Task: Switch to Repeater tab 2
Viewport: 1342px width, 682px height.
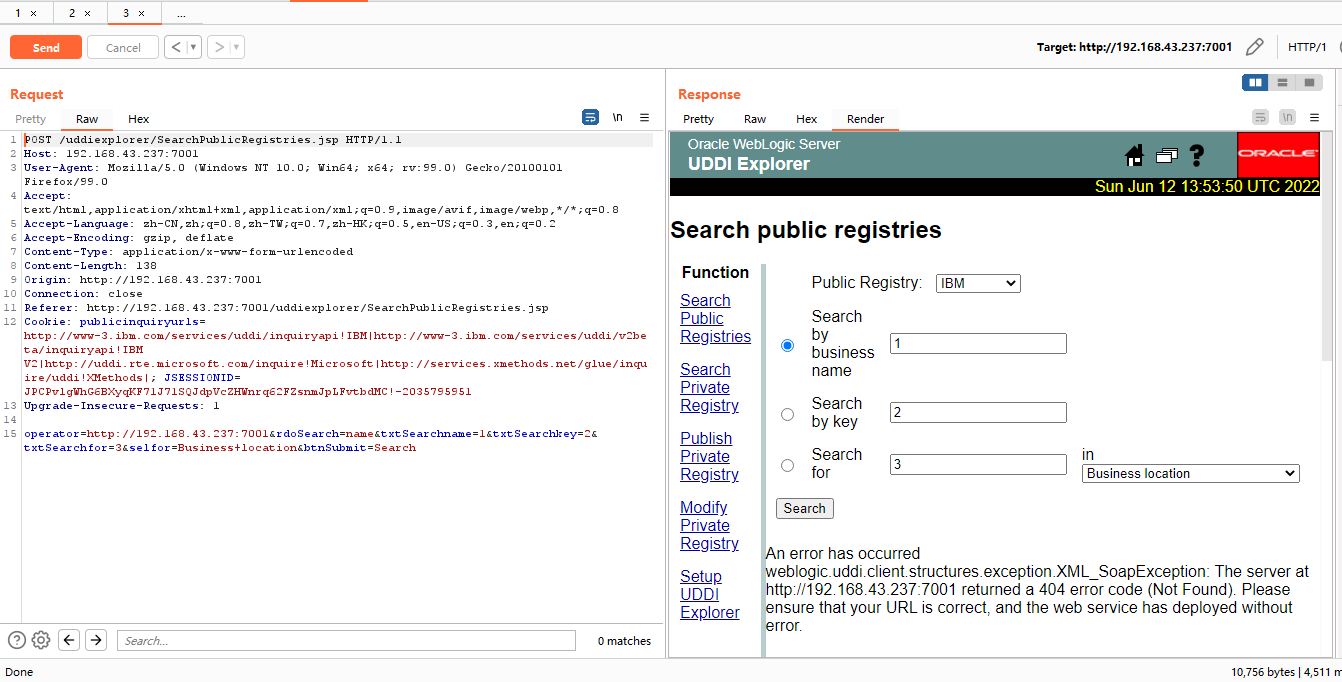Action: click(72, 13)
